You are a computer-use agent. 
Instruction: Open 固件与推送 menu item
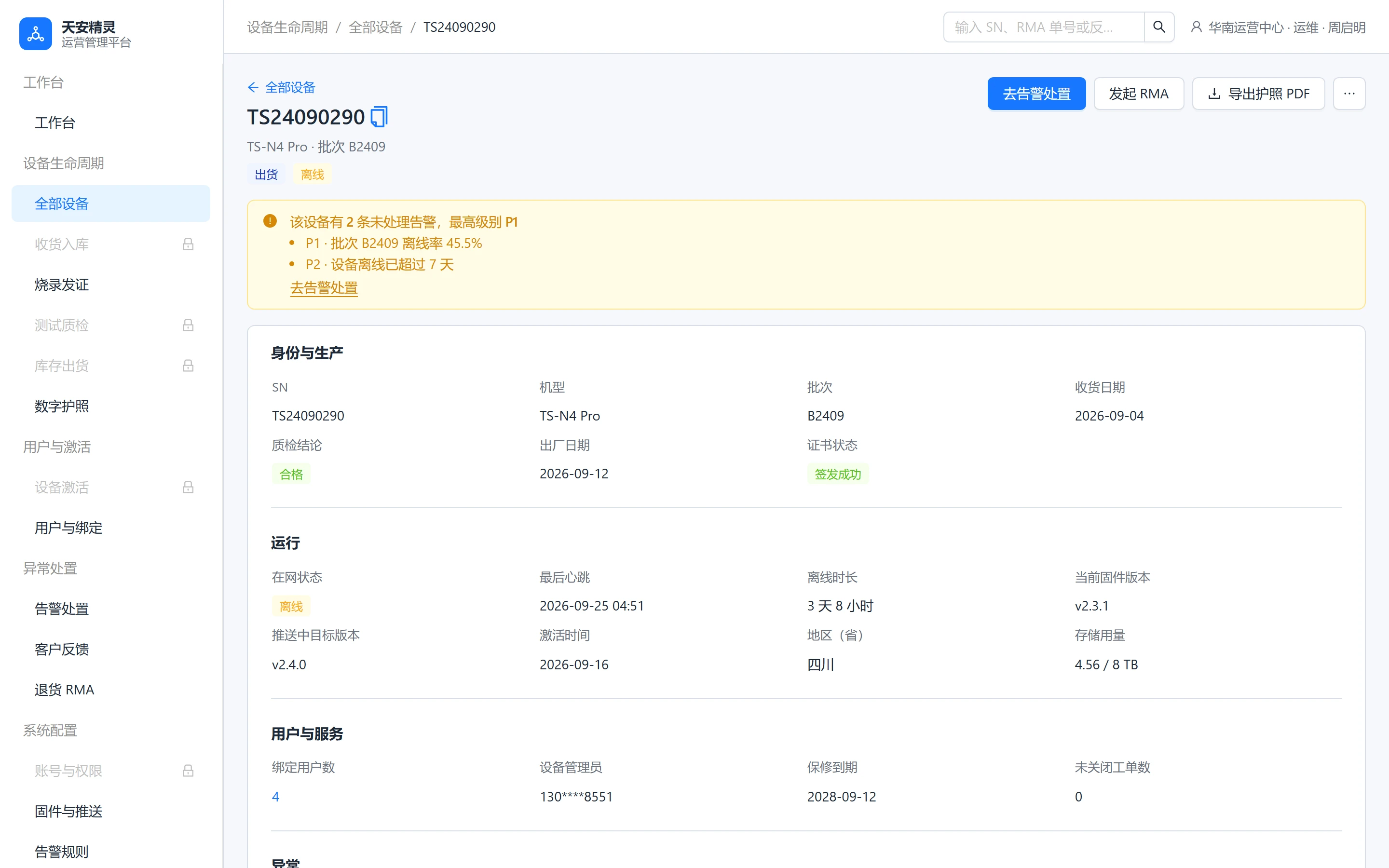[111, 811]
